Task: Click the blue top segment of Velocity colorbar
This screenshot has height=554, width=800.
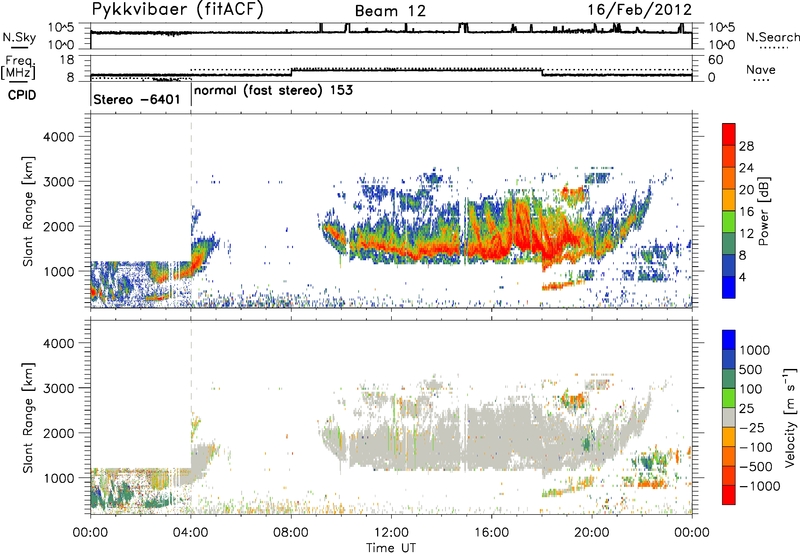Action: pyautogui.click(x=729, y=340)
